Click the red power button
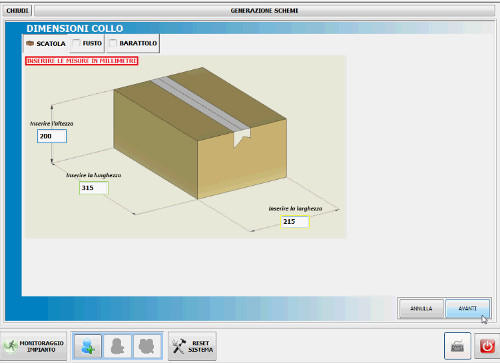The width and height of the screenshot is (500, 363). click(x=487, y=346)
